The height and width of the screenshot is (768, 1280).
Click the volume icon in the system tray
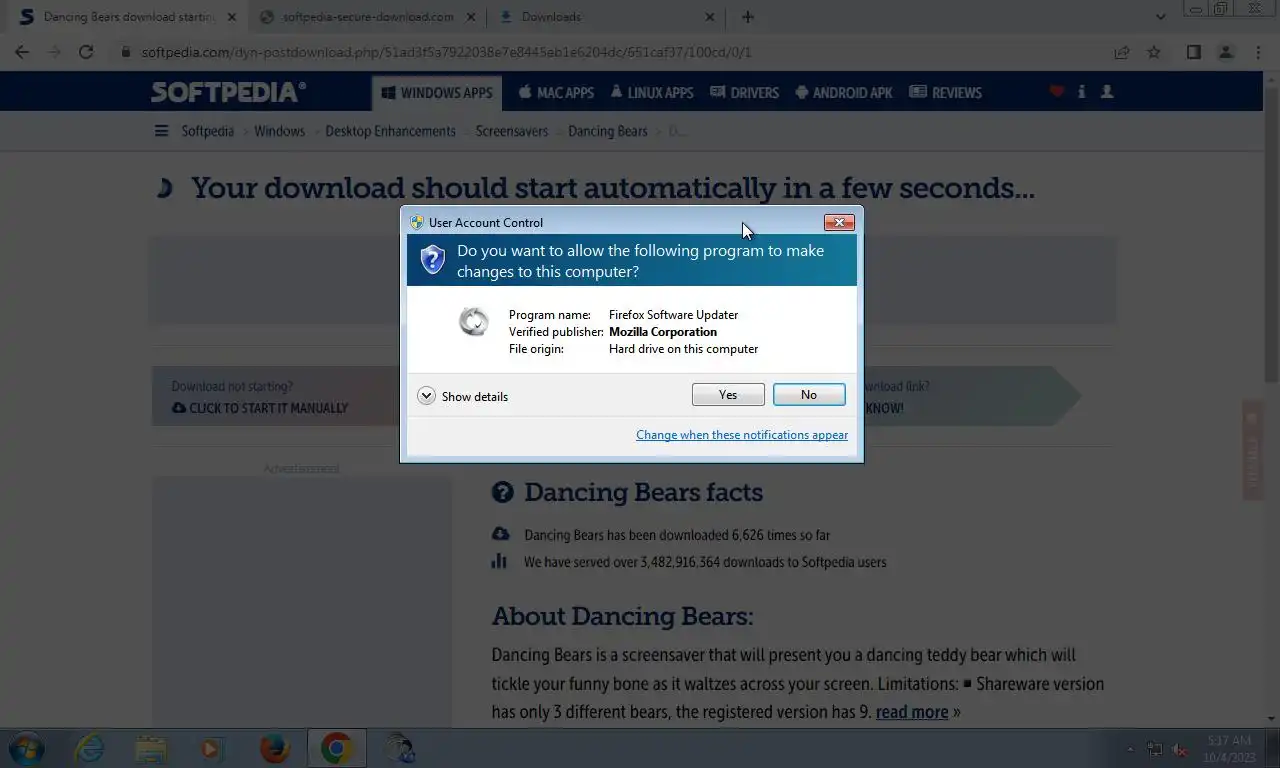[1181, 749]
